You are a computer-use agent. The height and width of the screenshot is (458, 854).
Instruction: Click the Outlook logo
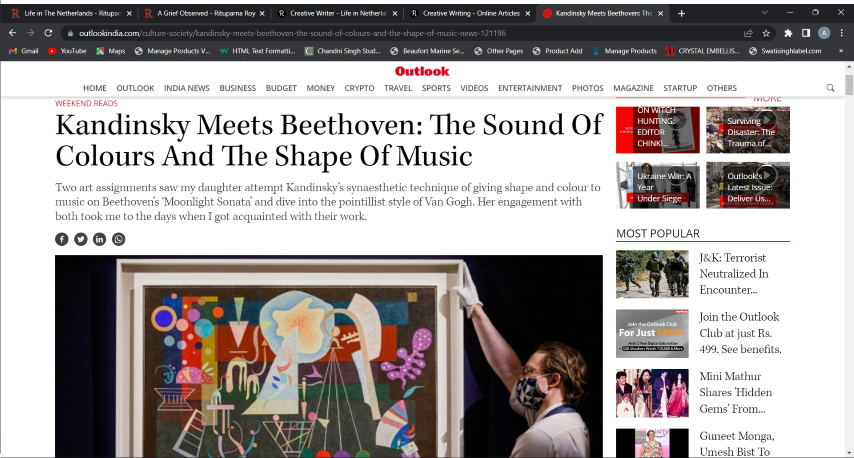[422, 71]
